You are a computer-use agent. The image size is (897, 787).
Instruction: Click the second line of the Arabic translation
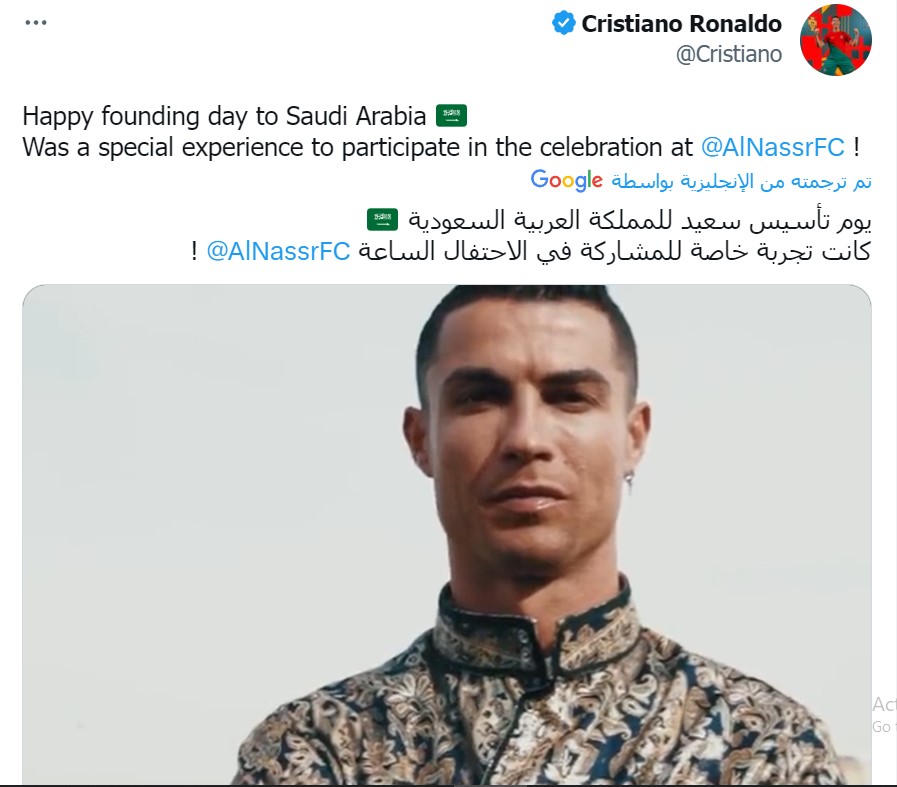(531, 252)
